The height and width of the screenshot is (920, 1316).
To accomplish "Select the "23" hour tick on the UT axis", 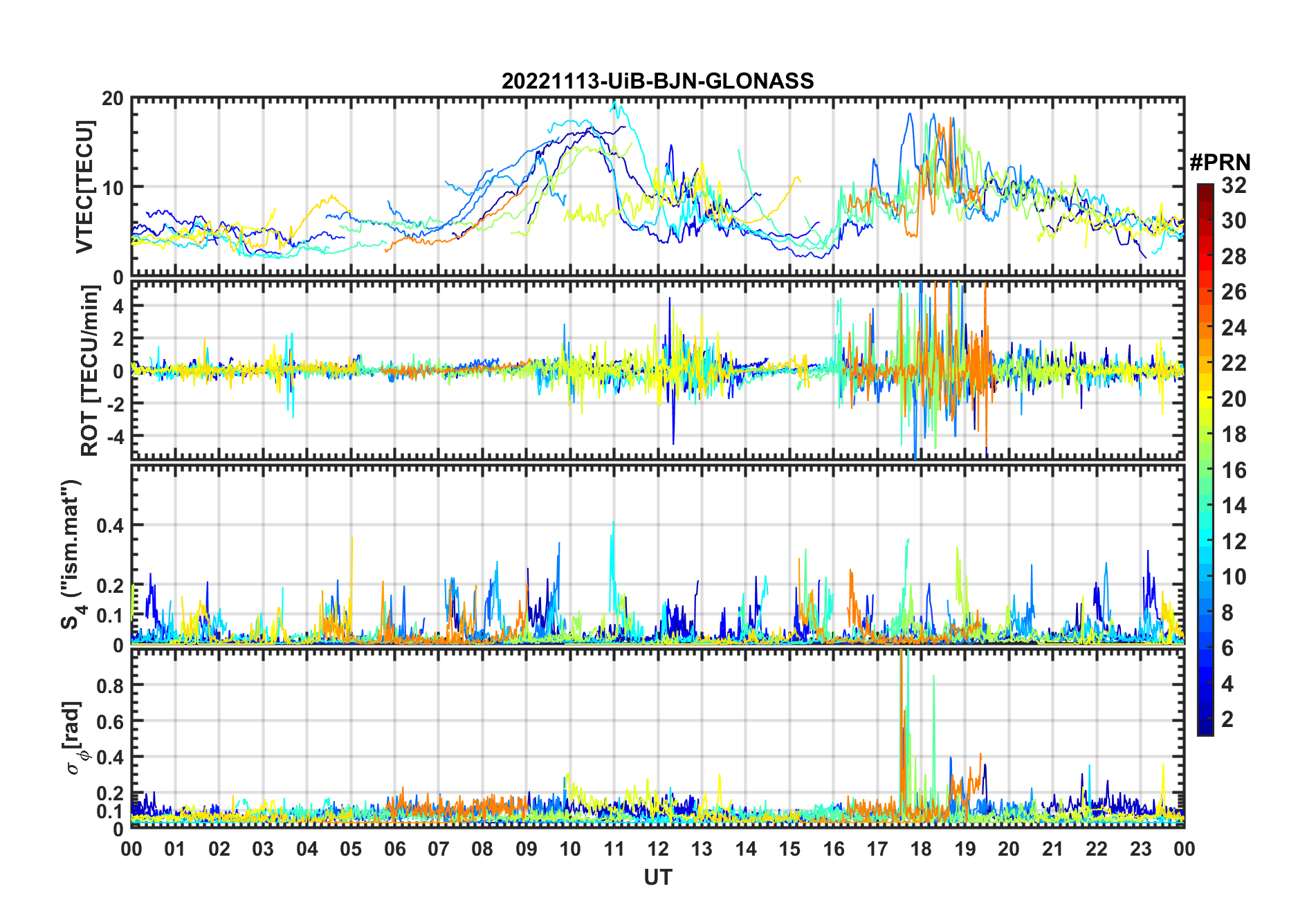I will [1140, 849].
